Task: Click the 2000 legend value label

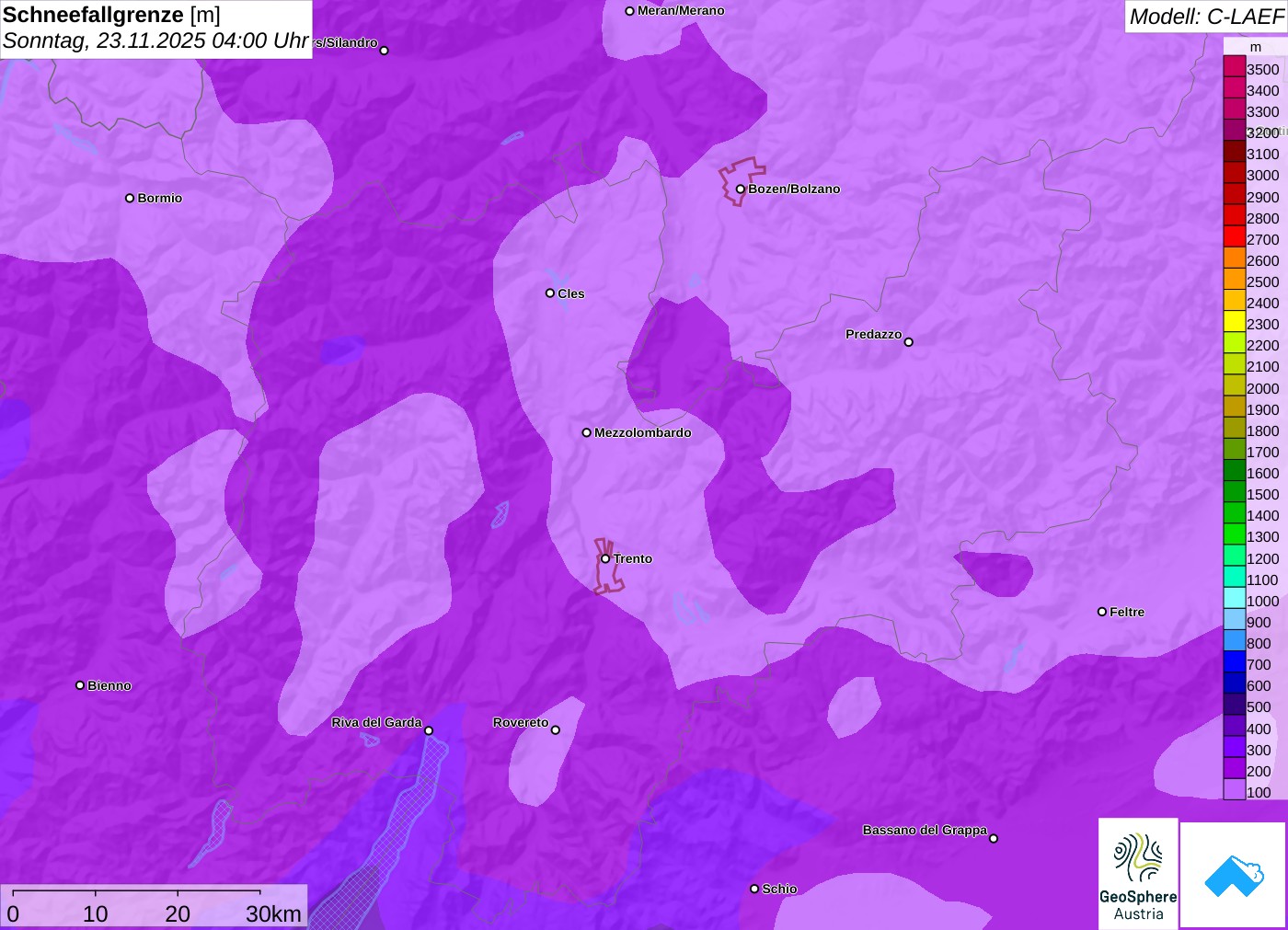Action: pos(1262,388)
